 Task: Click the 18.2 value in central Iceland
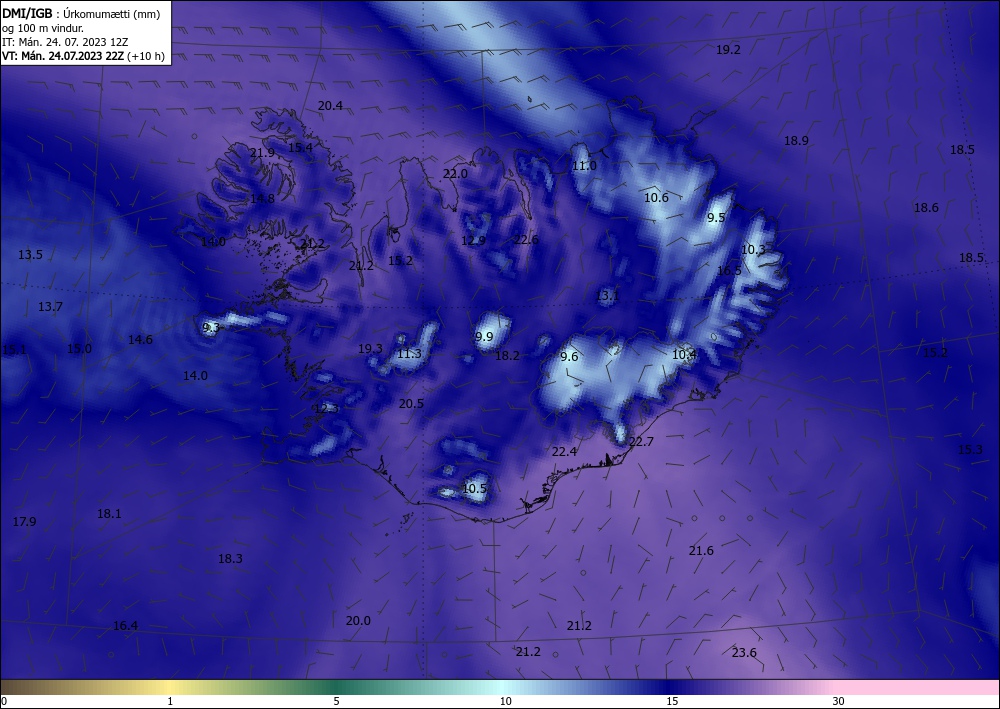(x=507, y=356)
